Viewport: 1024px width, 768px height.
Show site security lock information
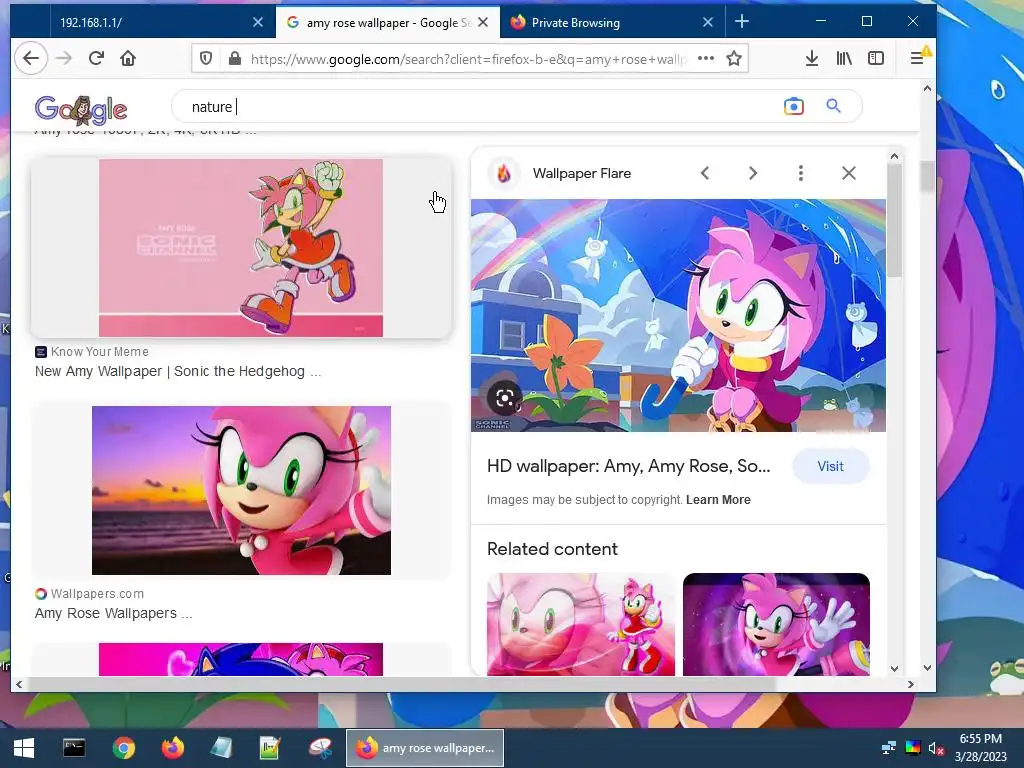coord(234,59)
